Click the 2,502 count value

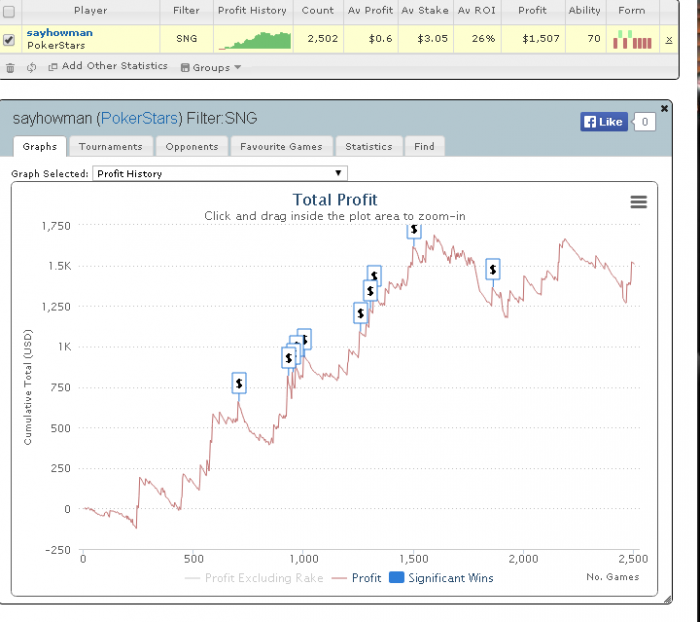tap(323, 39)
